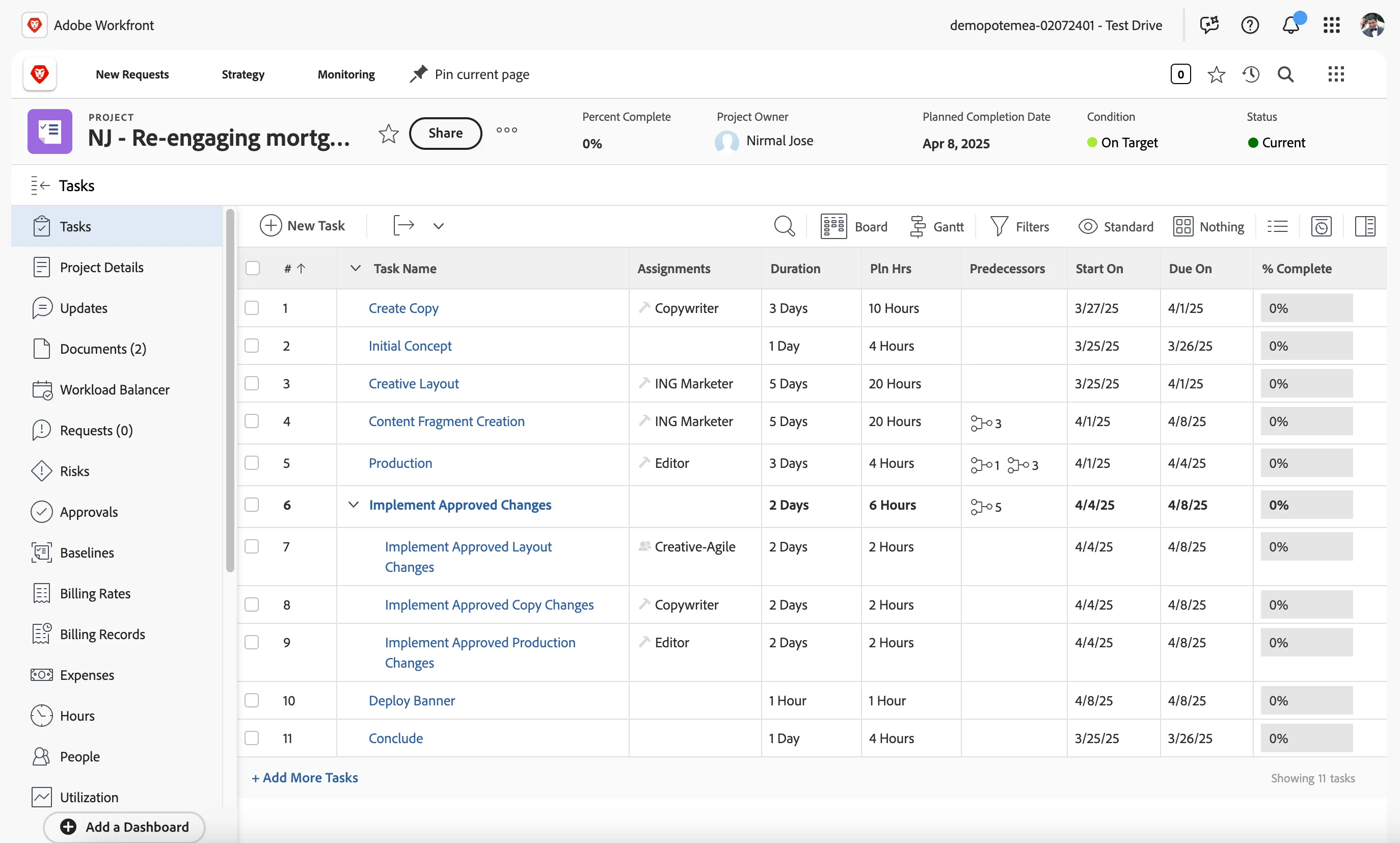Viewport: 1400px width, 843px height.
Task: Click Add More Tasks link
Action: [304, 778]
